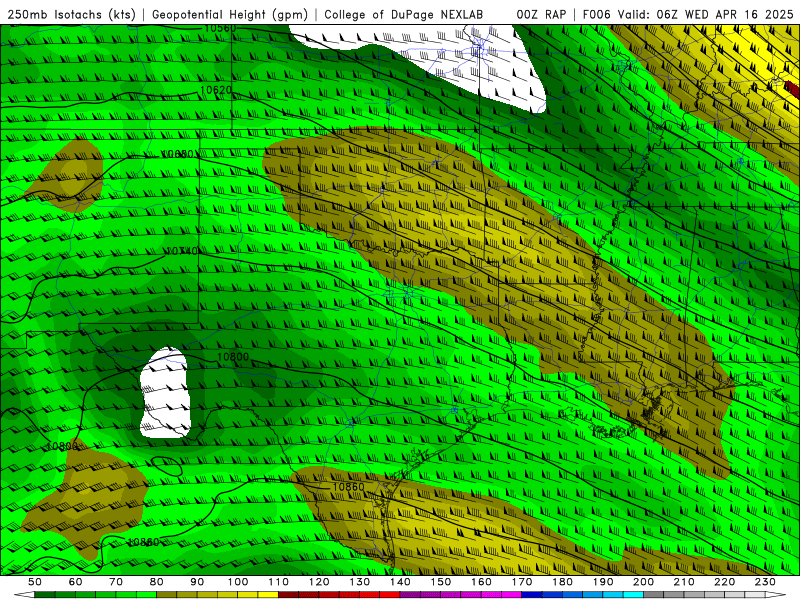This screenshot has height=600, width=800.
Task: Click the 130 value on the color scale
Action: point(360,582)
